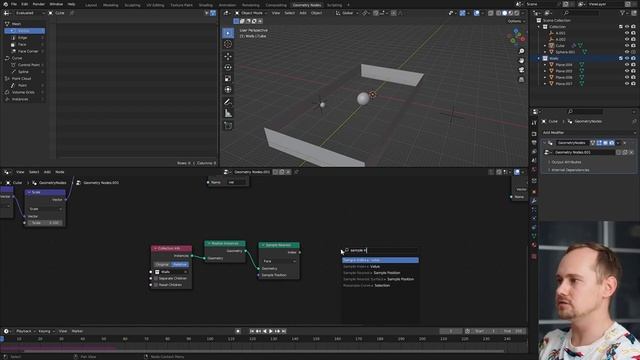Open the Render menu
640x360 pixels.
click(x=38, y=4)
